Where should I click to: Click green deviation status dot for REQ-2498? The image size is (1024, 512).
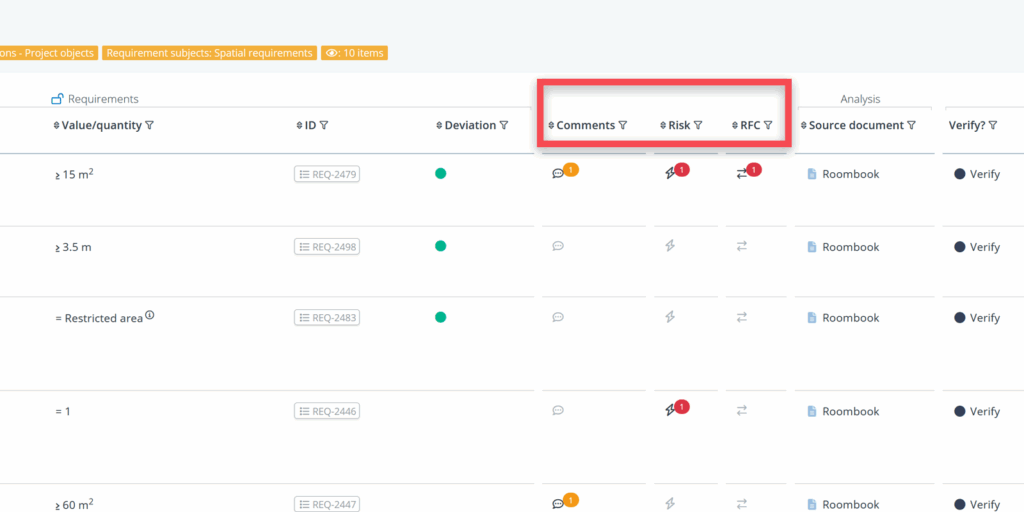click(441, 246)
